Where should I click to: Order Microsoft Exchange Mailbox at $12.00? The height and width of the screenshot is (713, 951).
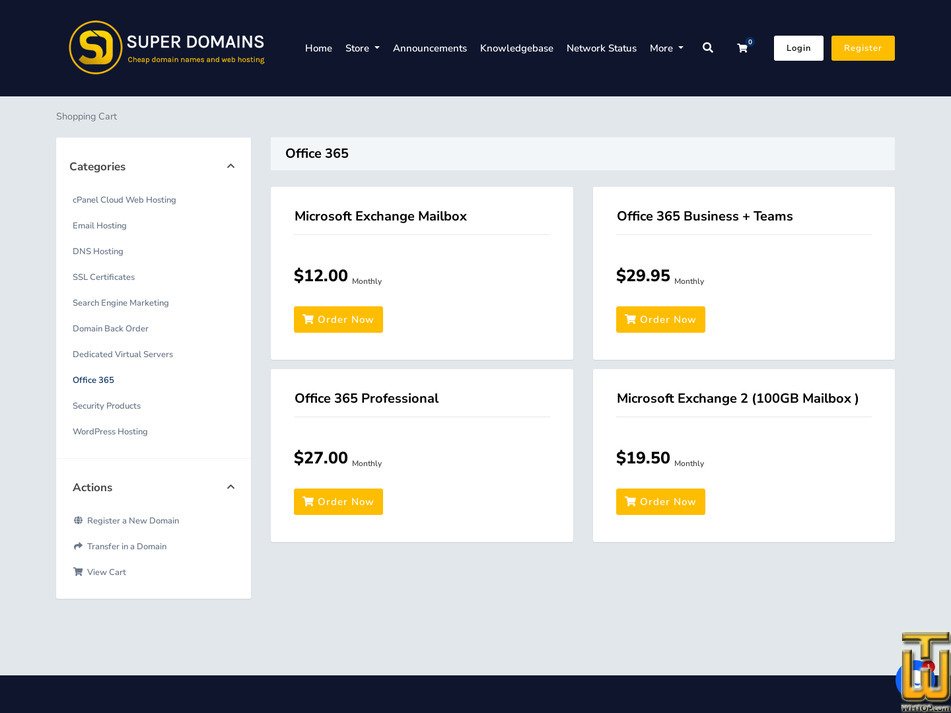click(338, 320)
